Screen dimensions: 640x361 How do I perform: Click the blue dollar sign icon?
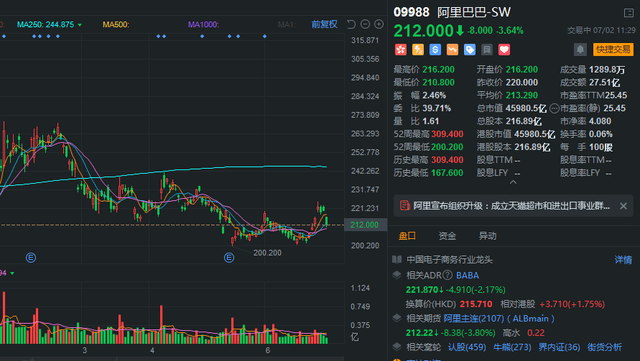(435, 50)
